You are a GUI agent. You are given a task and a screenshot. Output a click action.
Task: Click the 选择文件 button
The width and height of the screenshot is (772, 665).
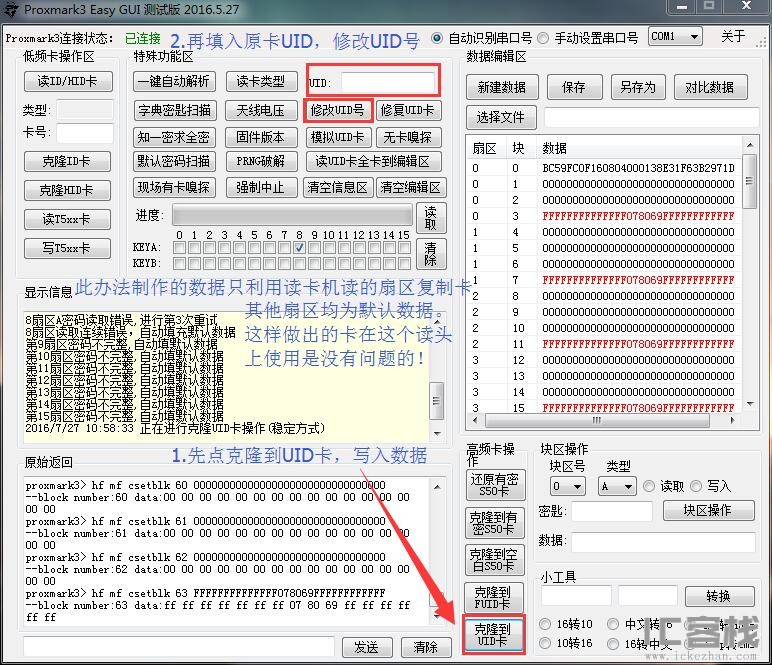(501, 117)
